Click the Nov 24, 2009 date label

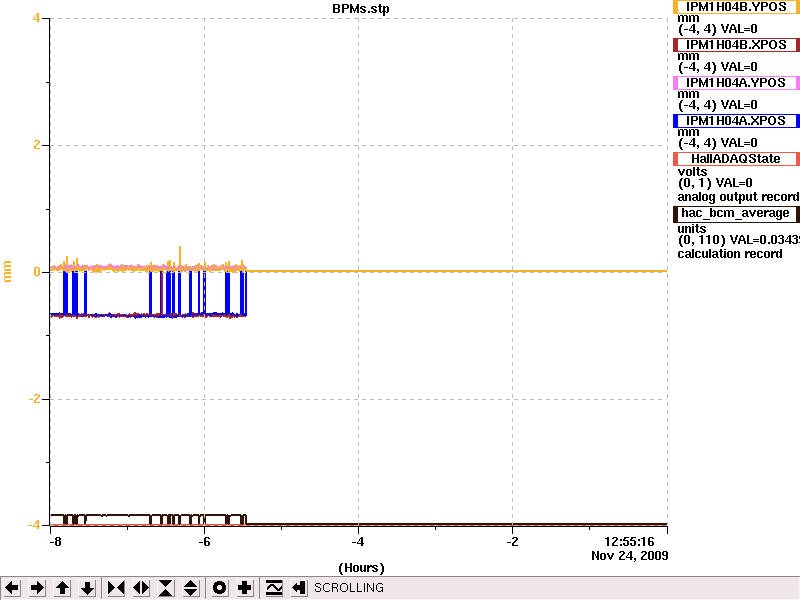point(630,556)
